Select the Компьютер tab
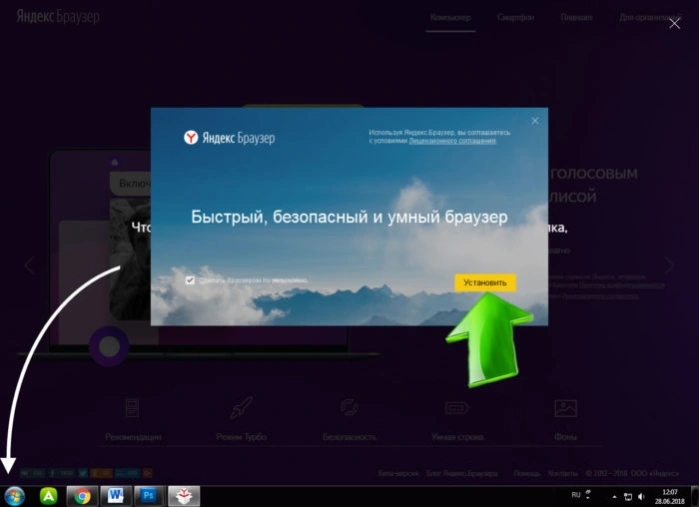699x507 pixels. coord(450,17)
